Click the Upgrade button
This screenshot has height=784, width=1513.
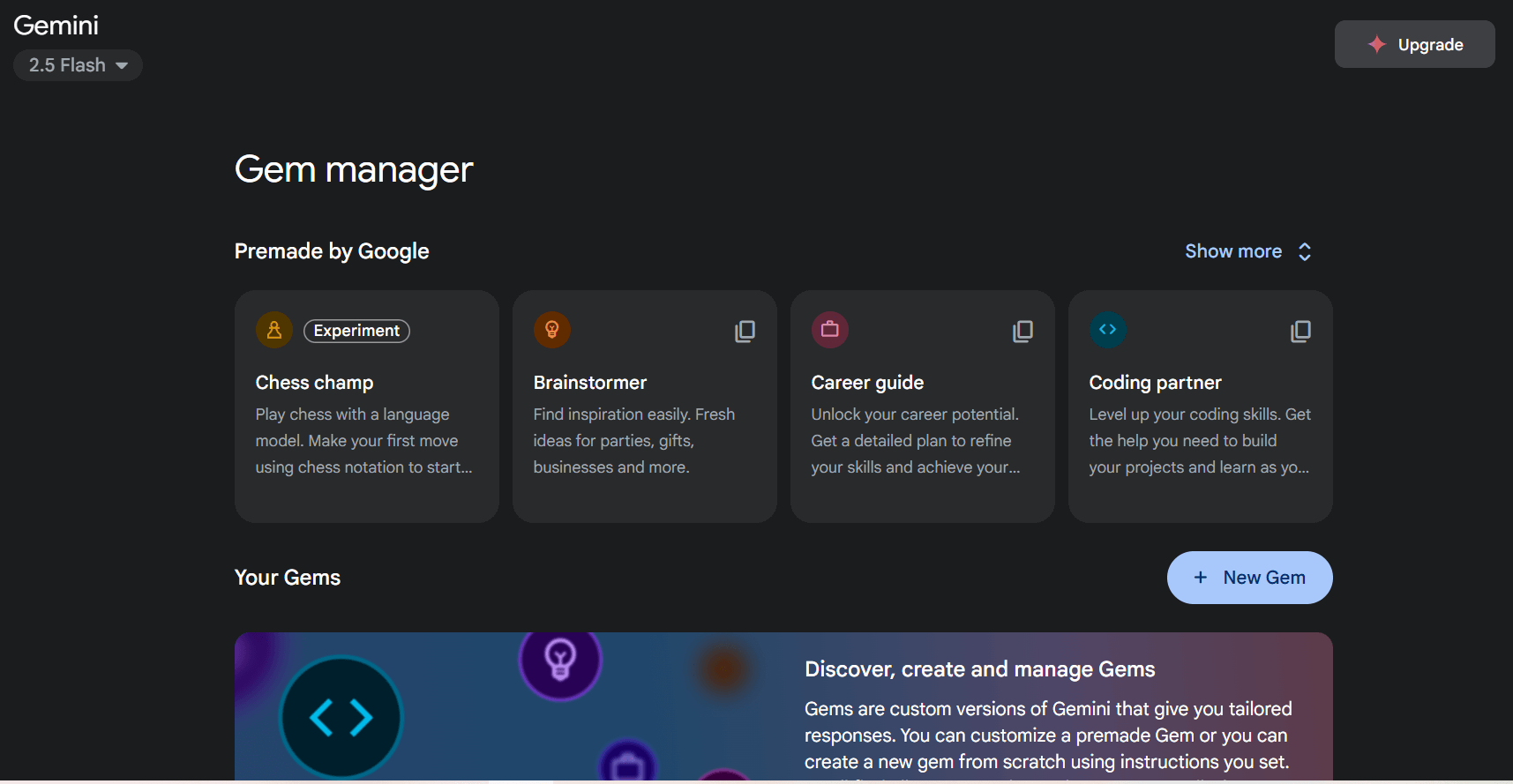[x=1414, y=44]
